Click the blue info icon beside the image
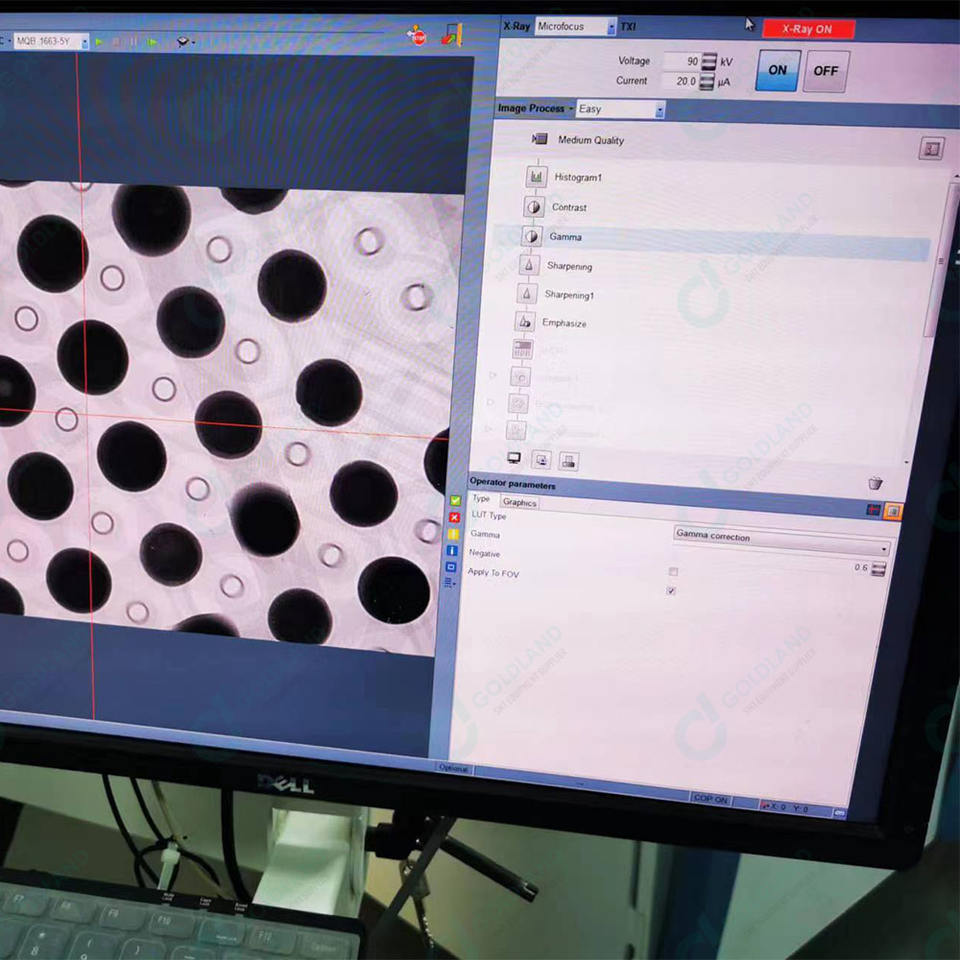This screenshot has width=960, height=960. coord(452,551)
